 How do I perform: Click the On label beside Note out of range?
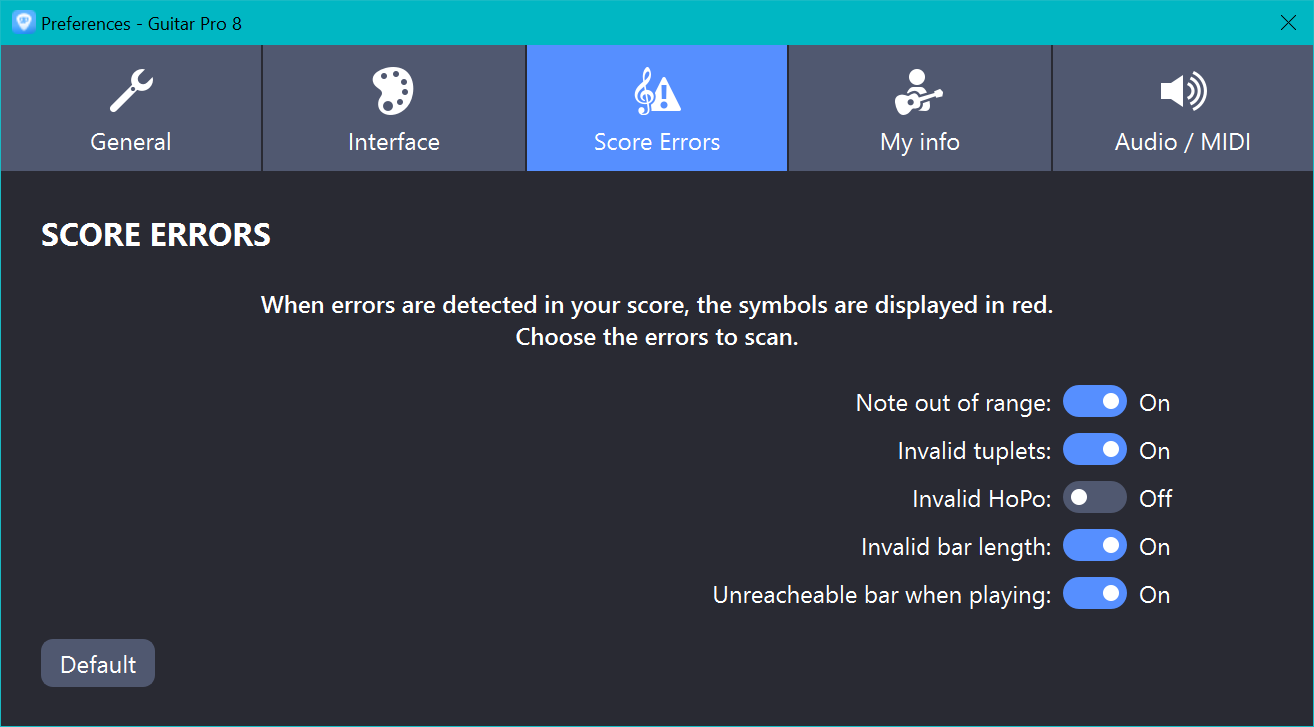[x=1155, y=402]
